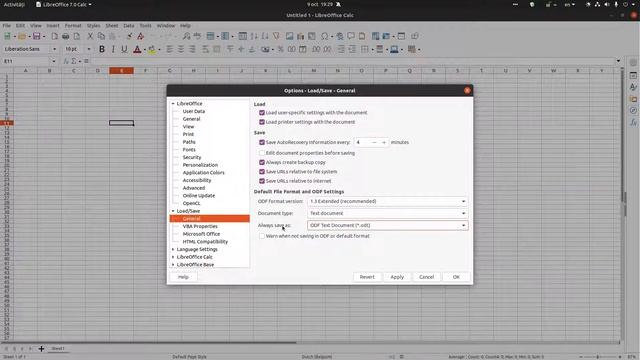The height and width of the screenshot is (360, 640).
Task: Toggle Italic formatting button
Action: pos(113,49)
